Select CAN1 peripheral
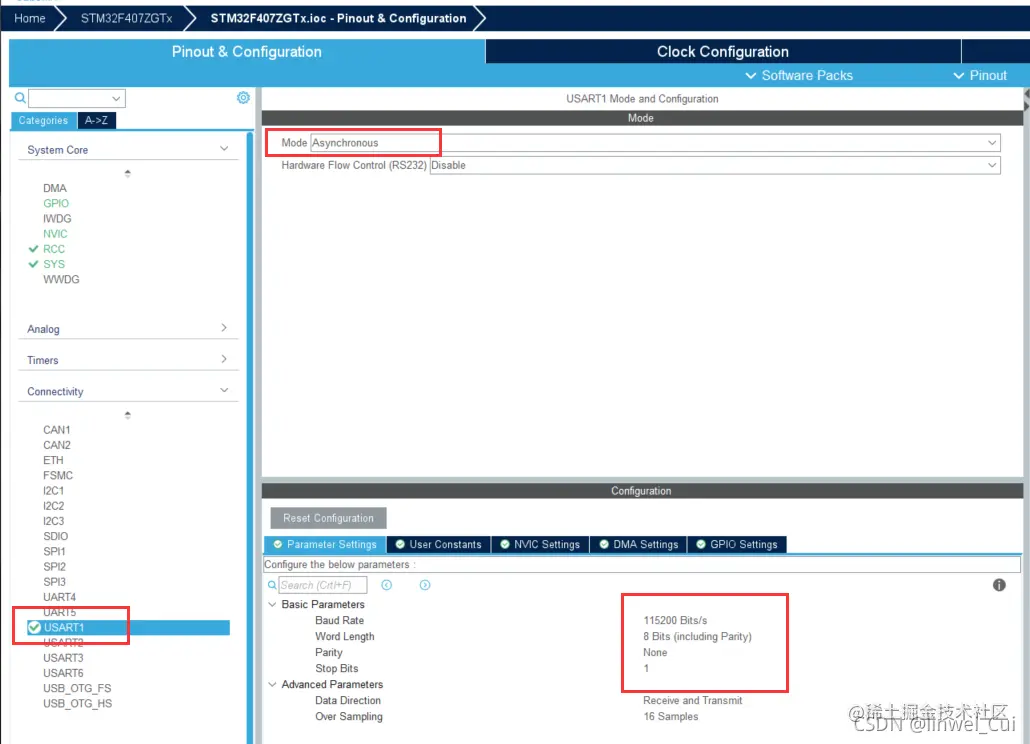Image resolution: width=1030 pixels, height=744 pixels. 56,430
